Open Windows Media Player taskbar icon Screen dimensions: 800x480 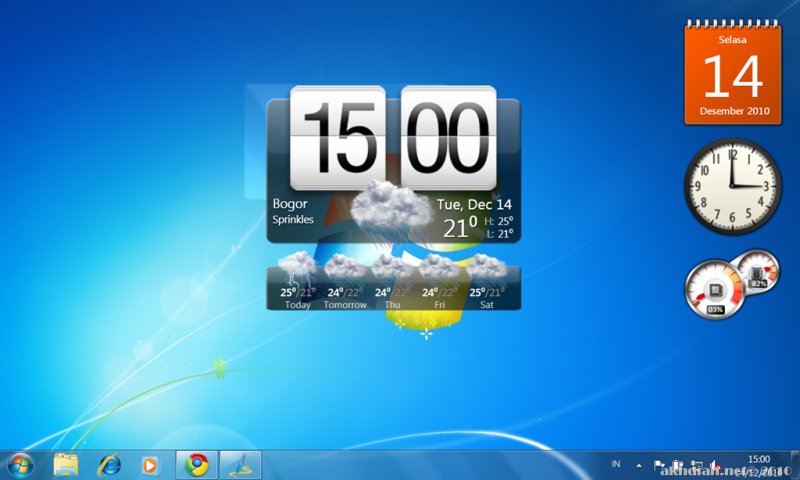[x=150, y=464]
